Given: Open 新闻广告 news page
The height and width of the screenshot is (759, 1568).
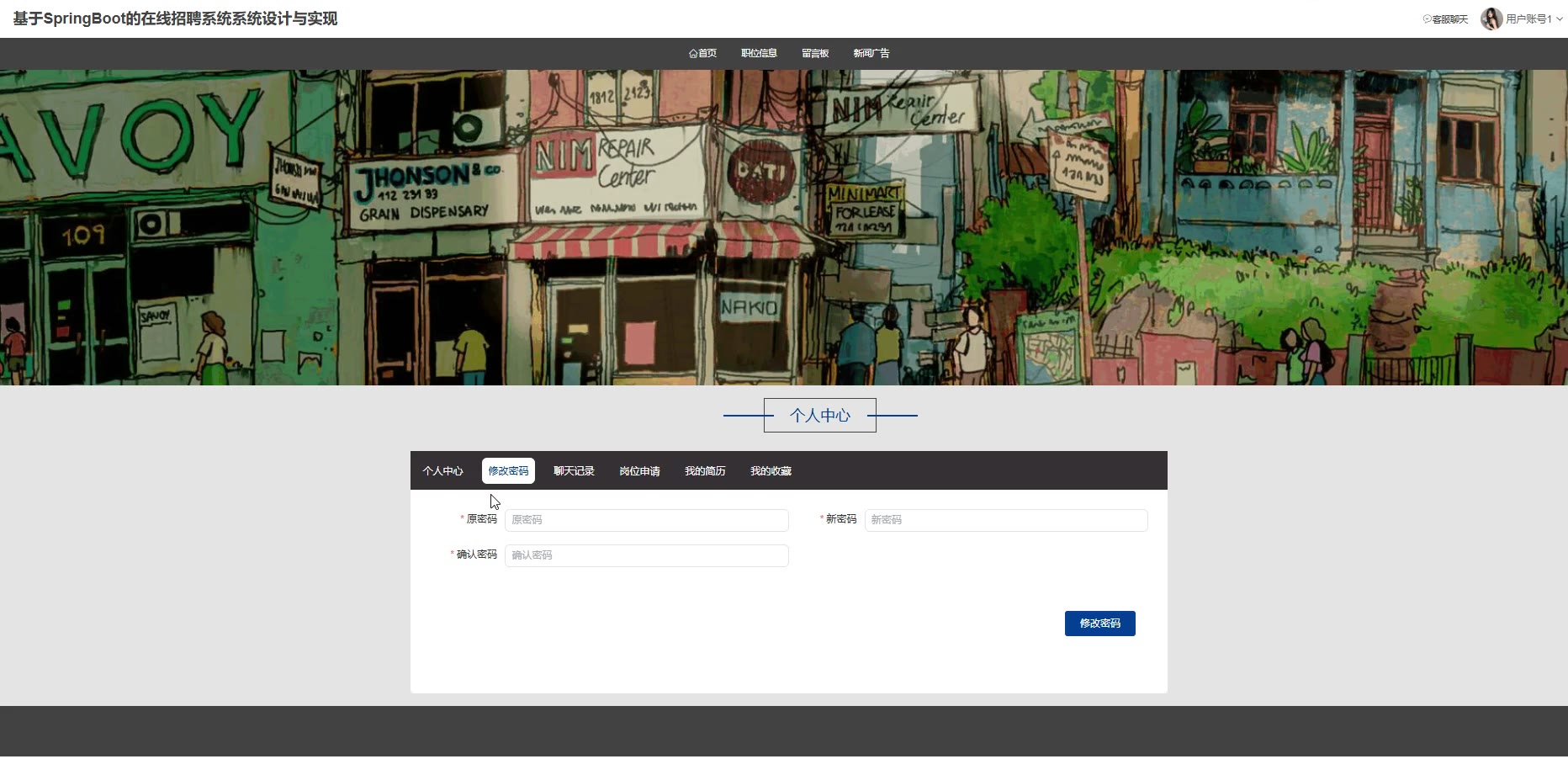Looking at the screenshot, I should pyautogui.click(x=871, y=54).
